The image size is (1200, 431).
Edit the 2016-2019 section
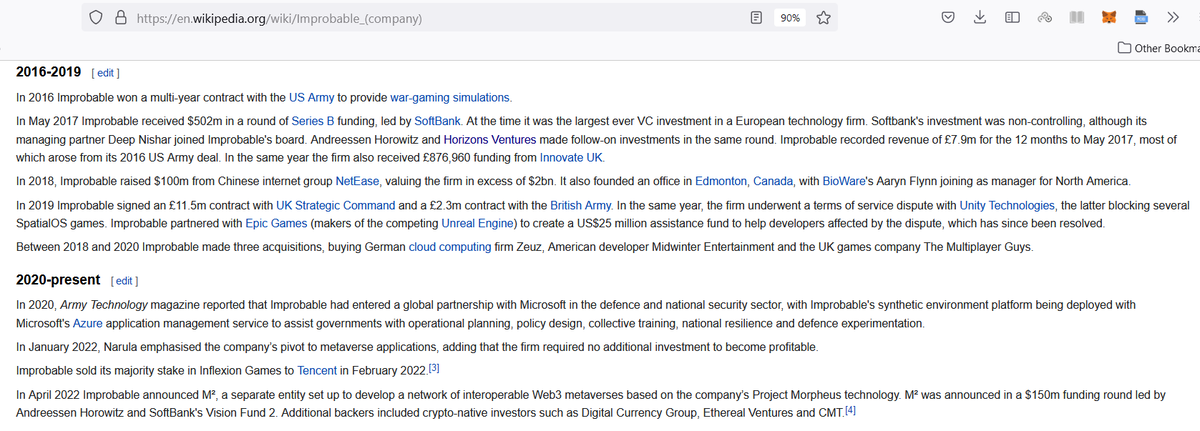pyautogui.click(x=105, y=73)
